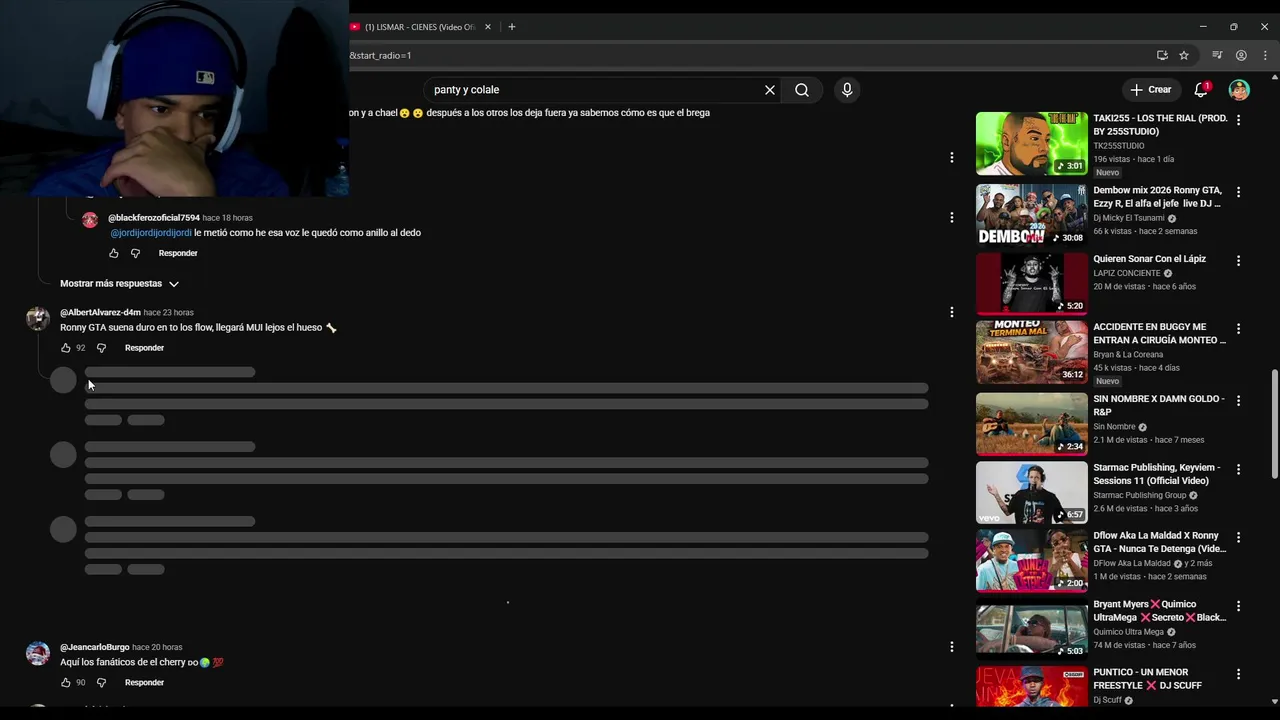The width and height of the screenshot is (1280, 720).
Task: Dislike the @blackferozoficial7594 reply
Action: click(136, 253)
